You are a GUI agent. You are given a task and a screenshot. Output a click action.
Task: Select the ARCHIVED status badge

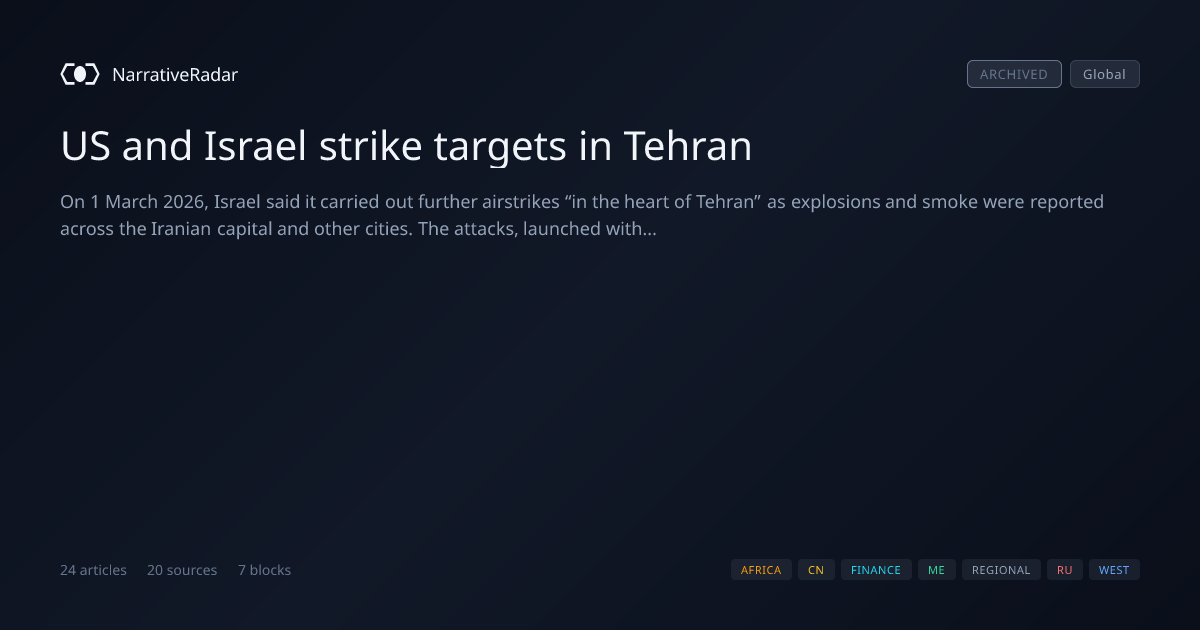[1014, 74]
